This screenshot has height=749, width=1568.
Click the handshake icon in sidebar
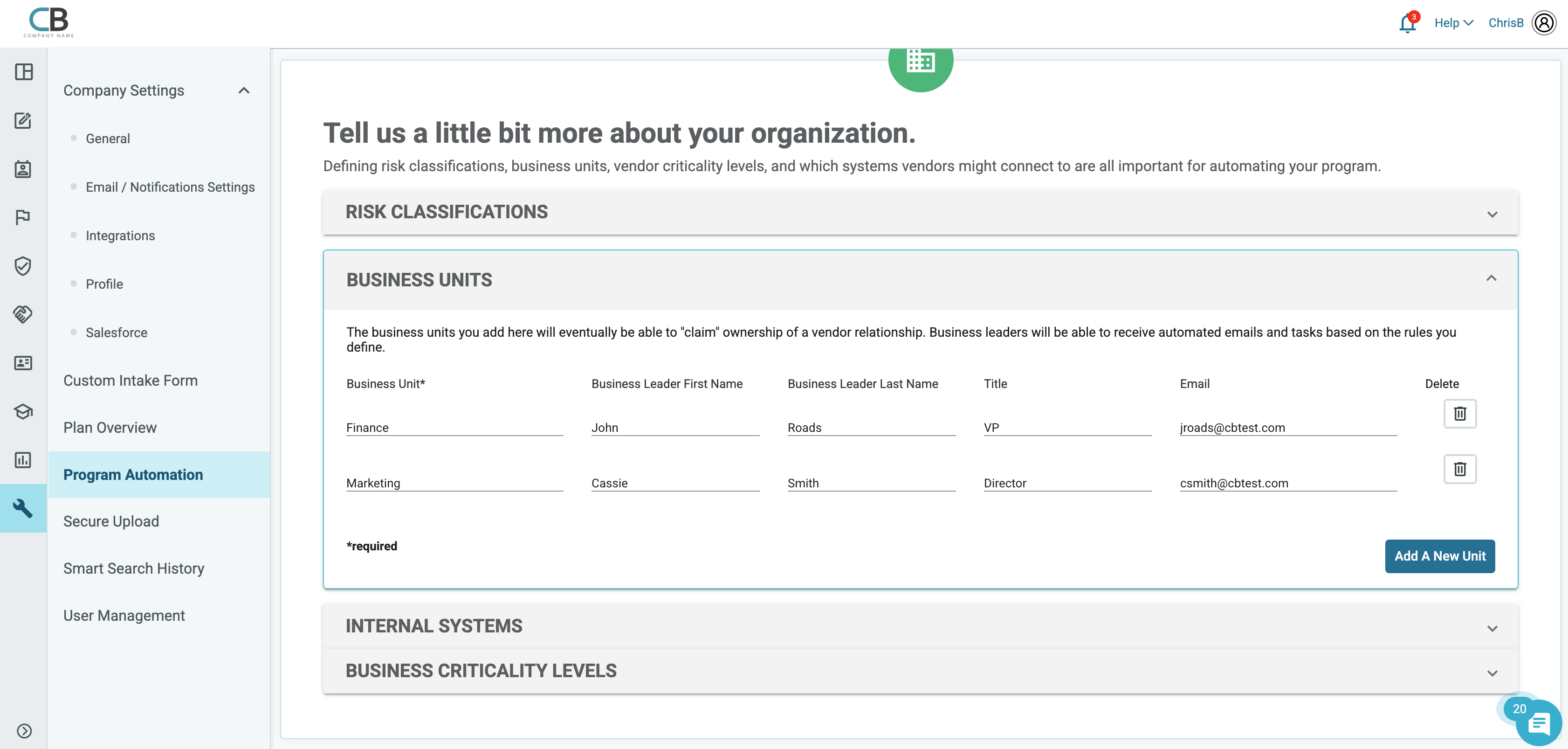23,314
